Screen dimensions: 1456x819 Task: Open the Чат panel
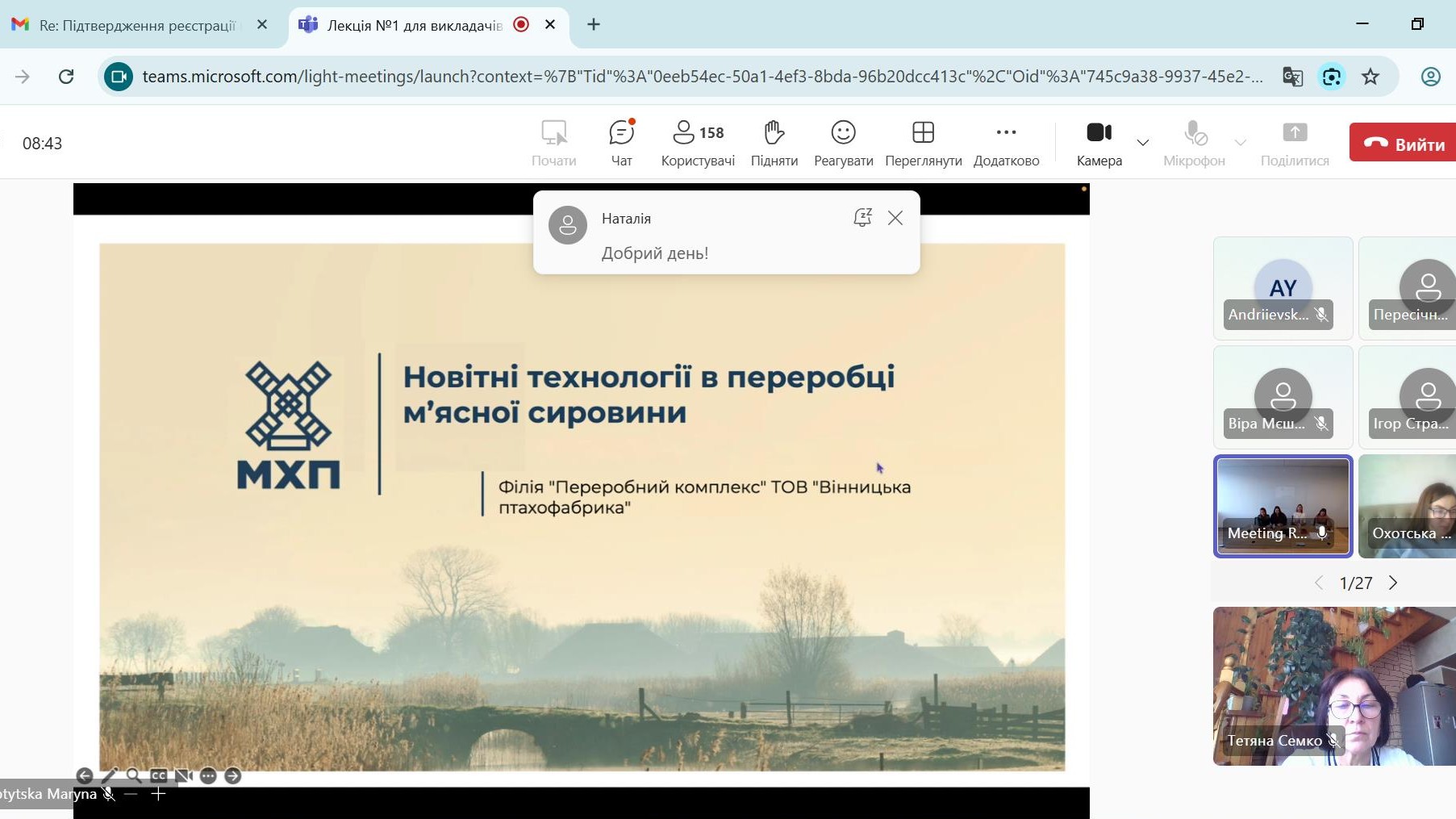[621, 143]
